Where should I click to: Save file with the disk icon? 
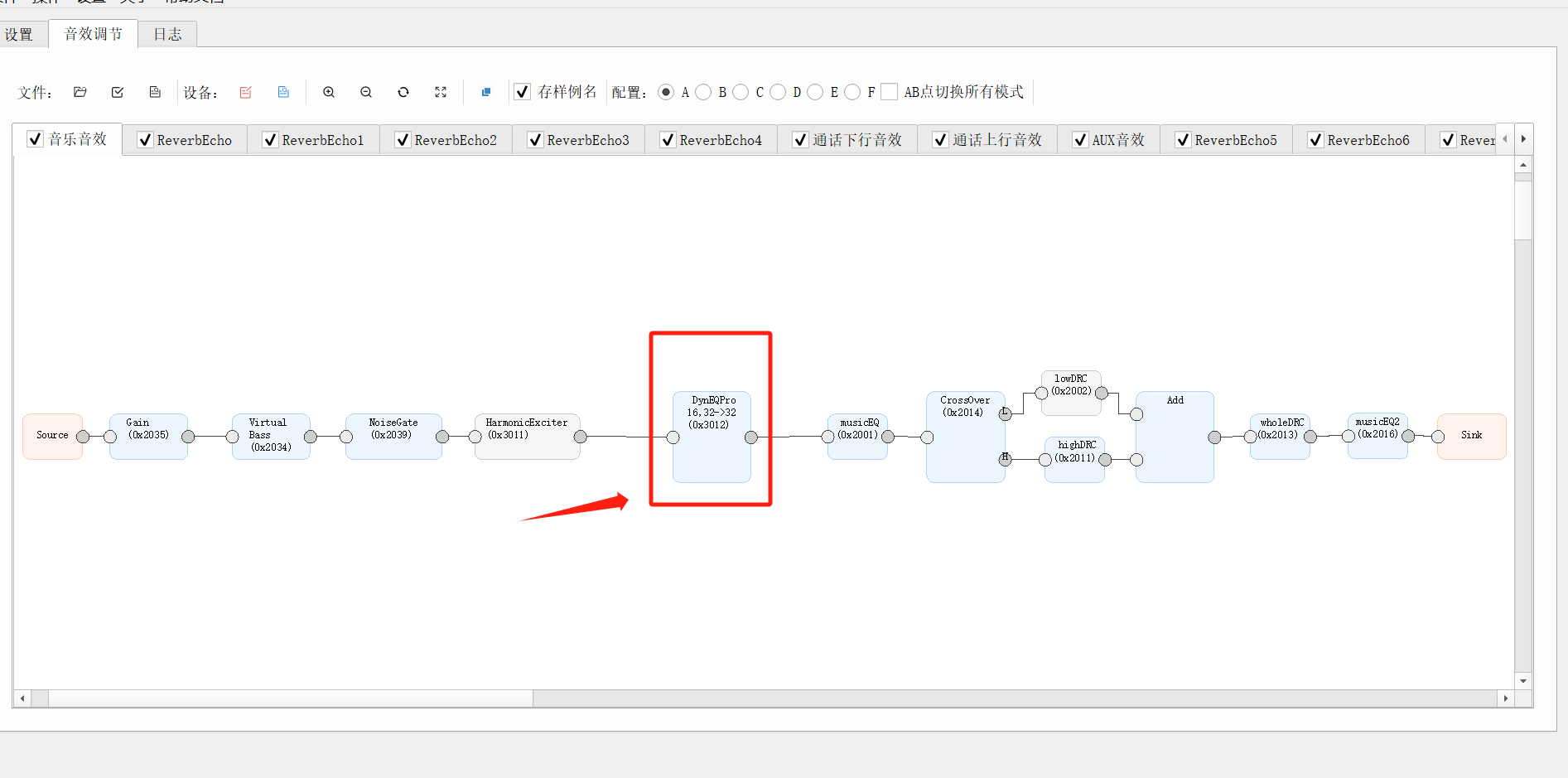click(155, 92)
